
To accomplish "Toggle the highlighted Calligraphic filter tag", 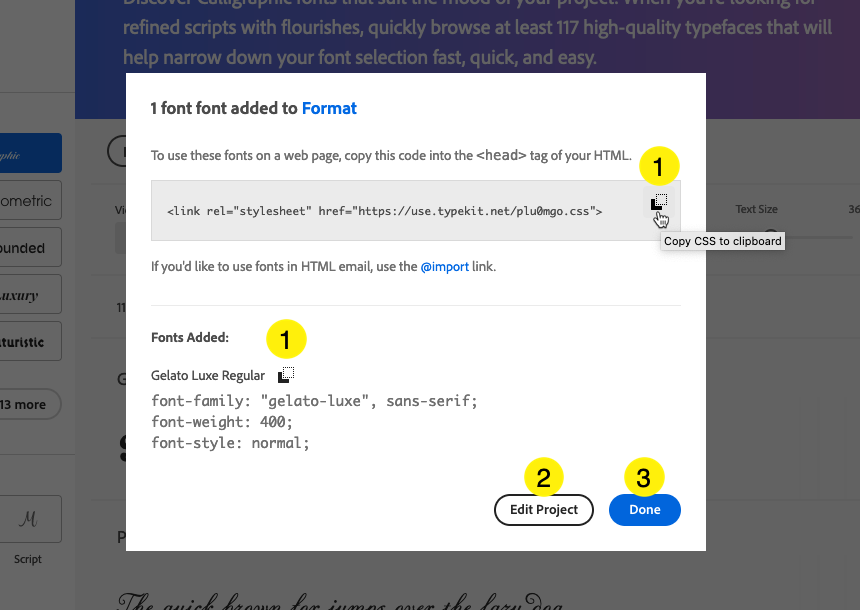I will 31,153.
